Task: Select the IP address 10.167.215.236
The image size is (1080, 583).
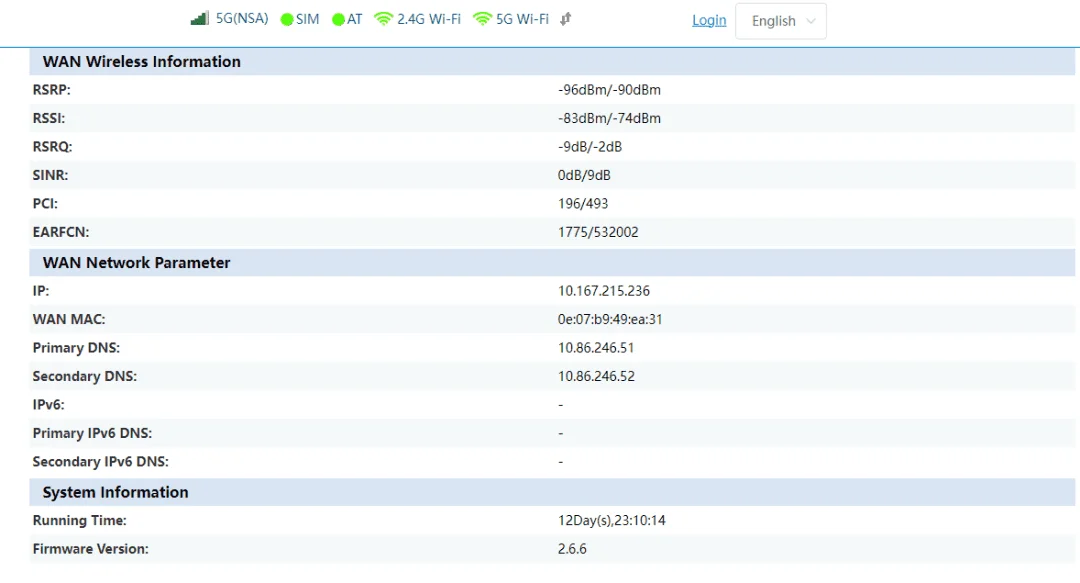Action: click(603, 291)
